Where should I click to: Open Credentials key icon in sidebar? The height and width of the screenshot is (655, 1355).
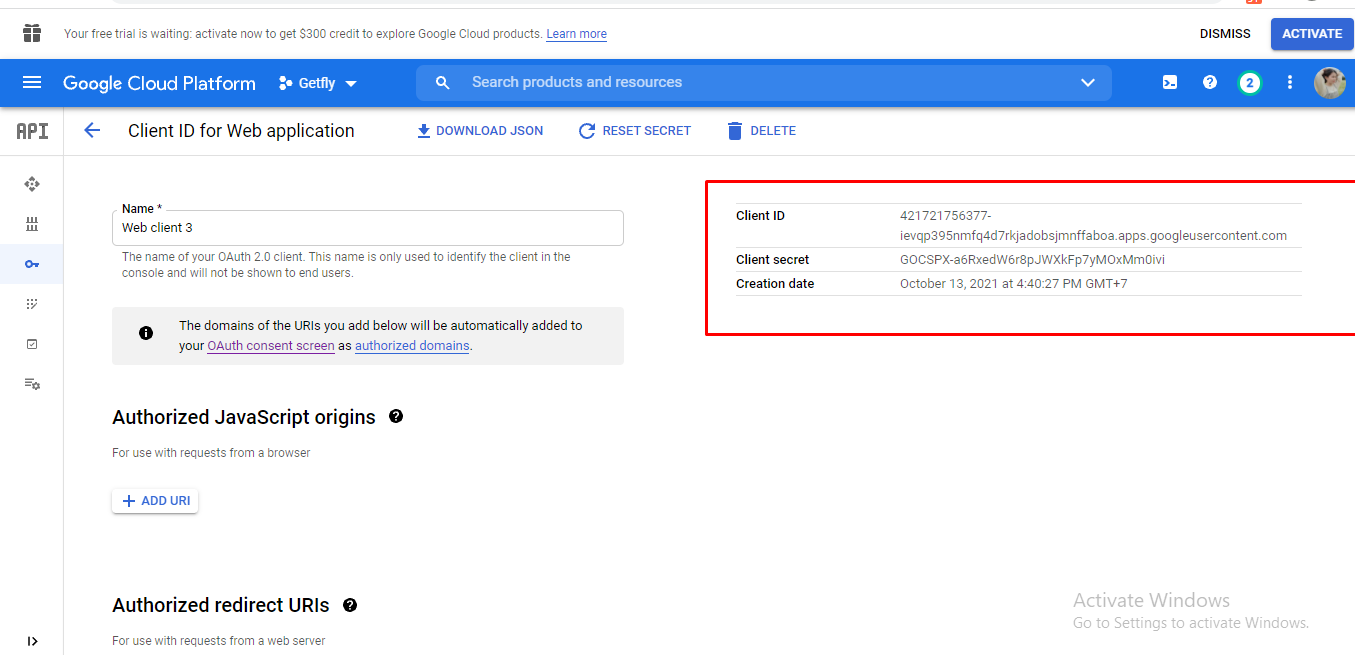click(x=32, y=264)
